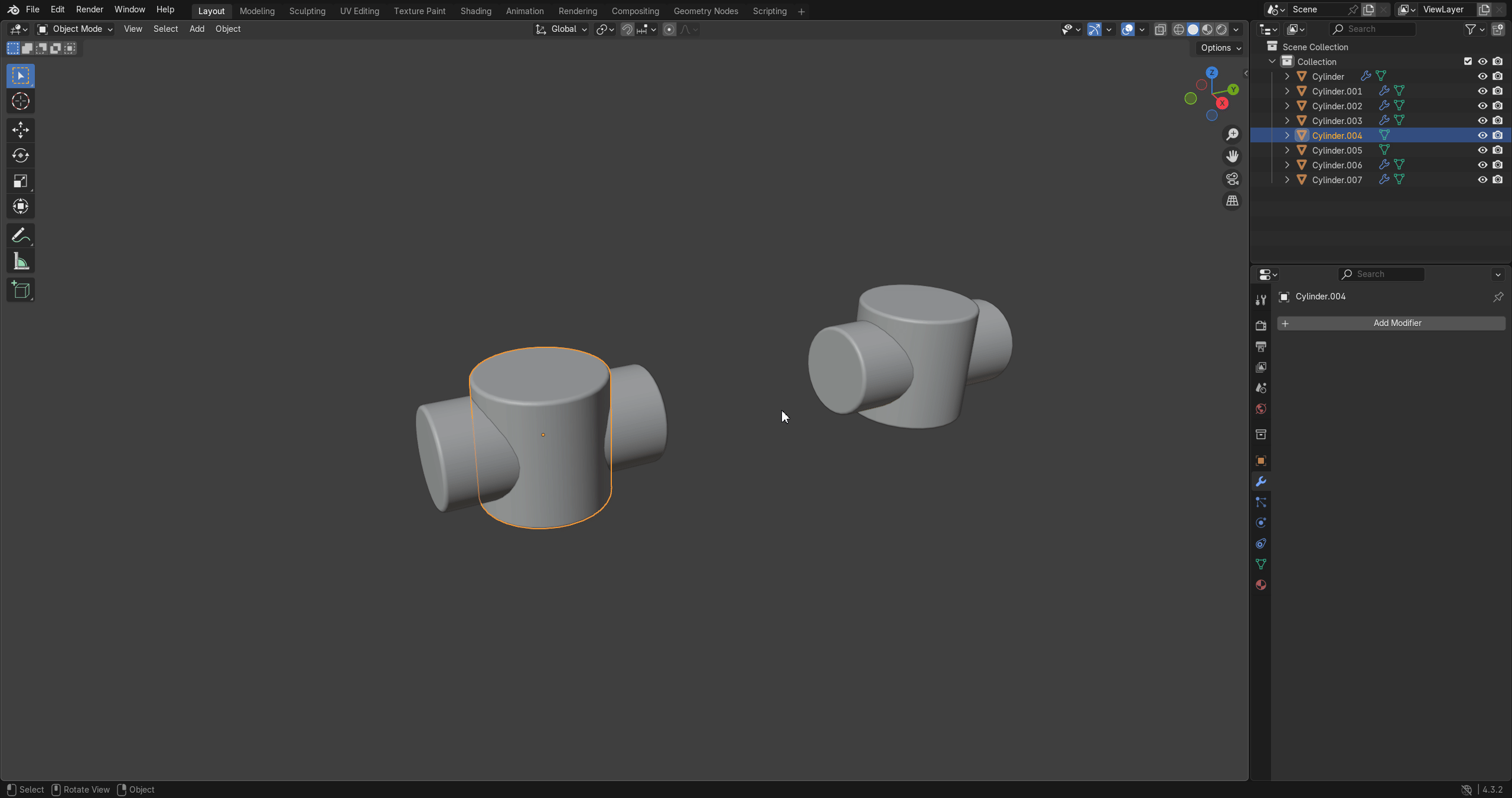Open the viewport Add menu
The height and width of the screenshot is (798, 1512).
197,29
